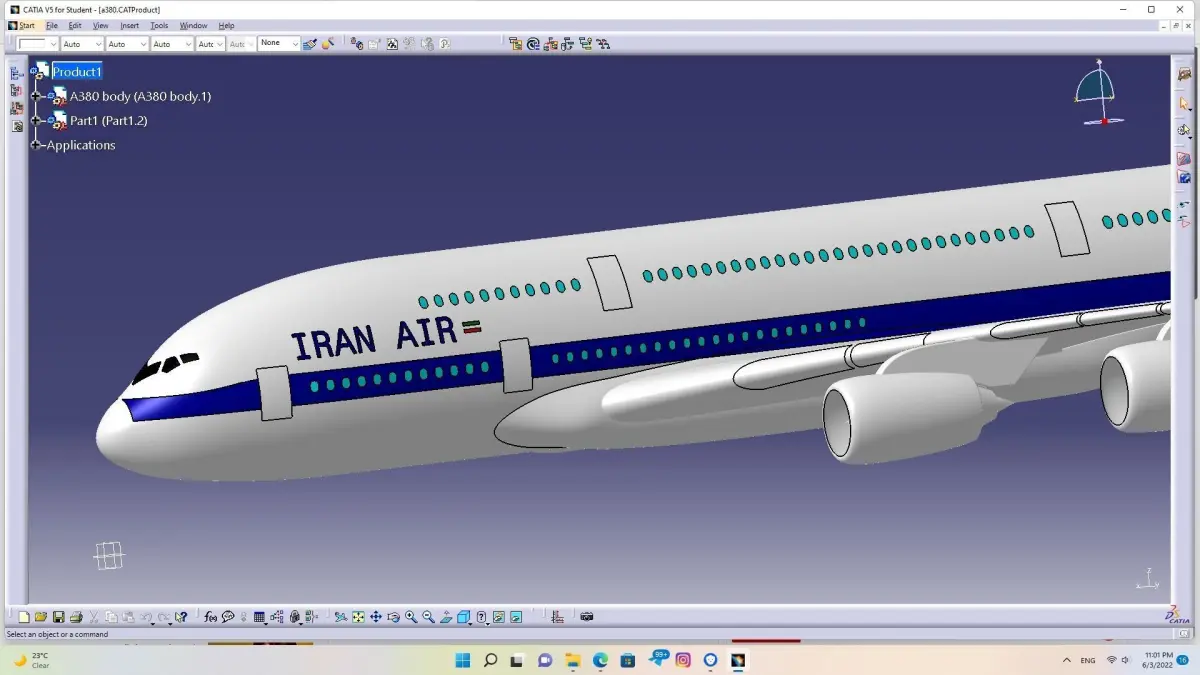Click the Capture camera icon
Screen dimensions: 1200x675
[x=587, y=617]
